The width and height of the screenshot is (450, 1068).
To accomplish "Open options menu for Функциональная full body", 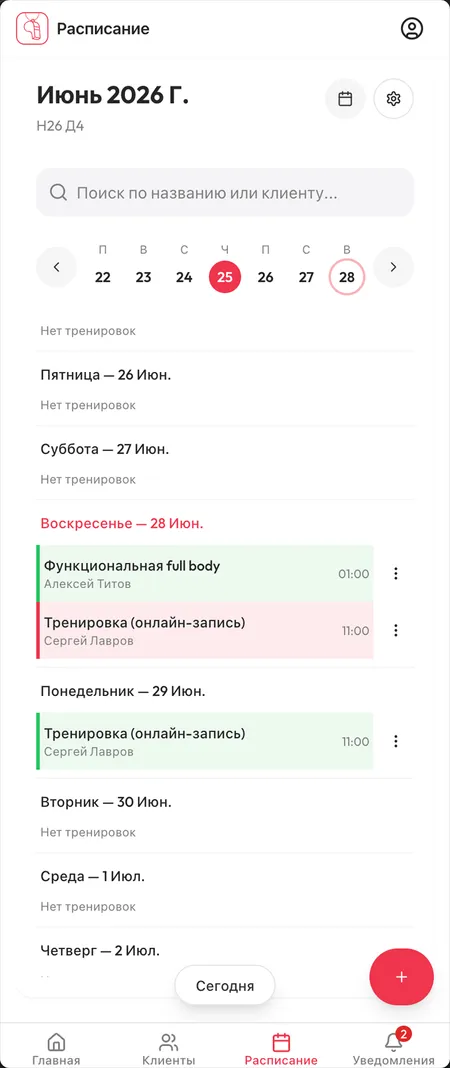I will tap(396, 574).
